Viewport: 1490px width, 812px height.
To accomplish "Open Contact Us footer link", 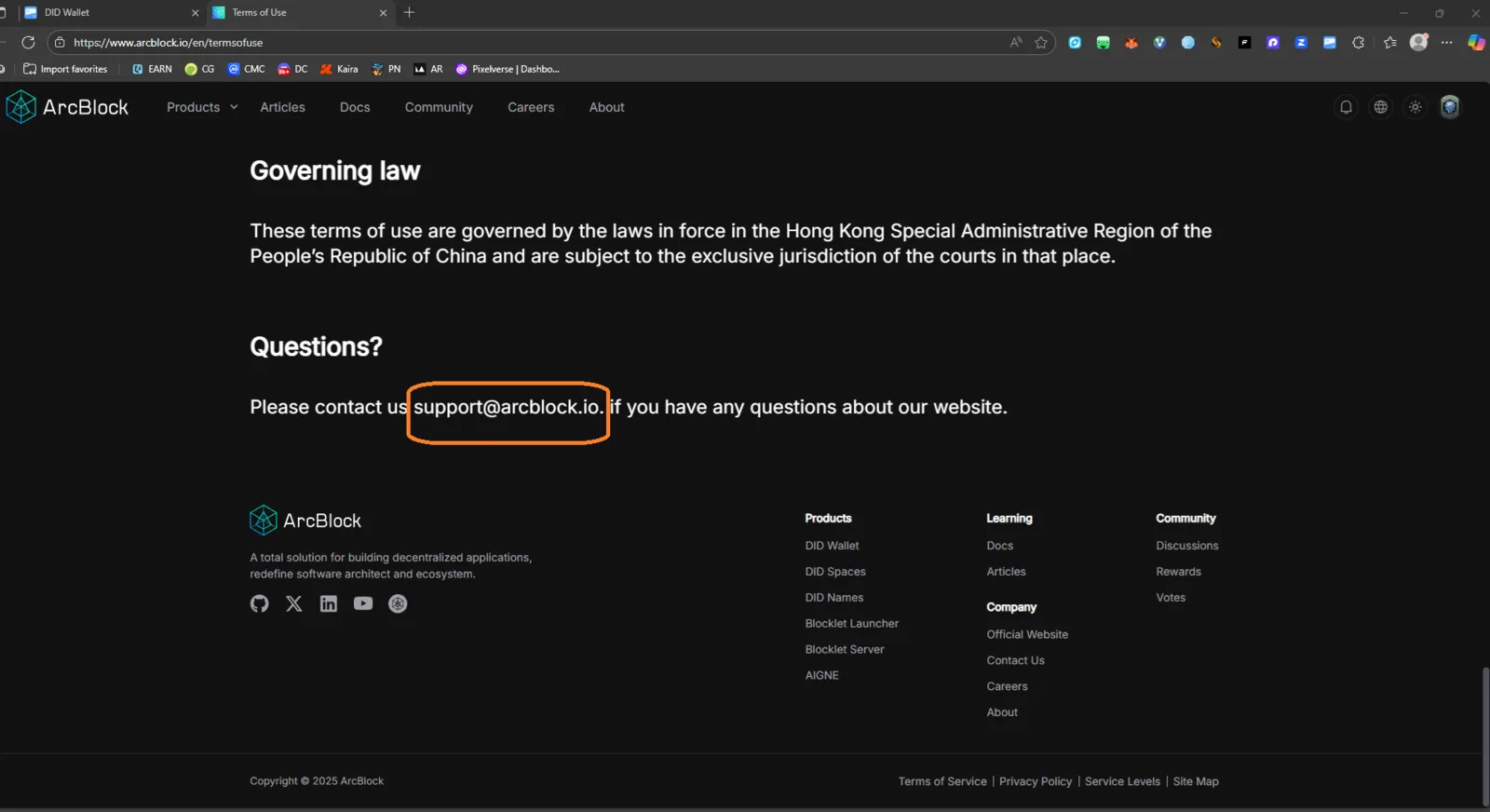I will [x=1015, y=660].
